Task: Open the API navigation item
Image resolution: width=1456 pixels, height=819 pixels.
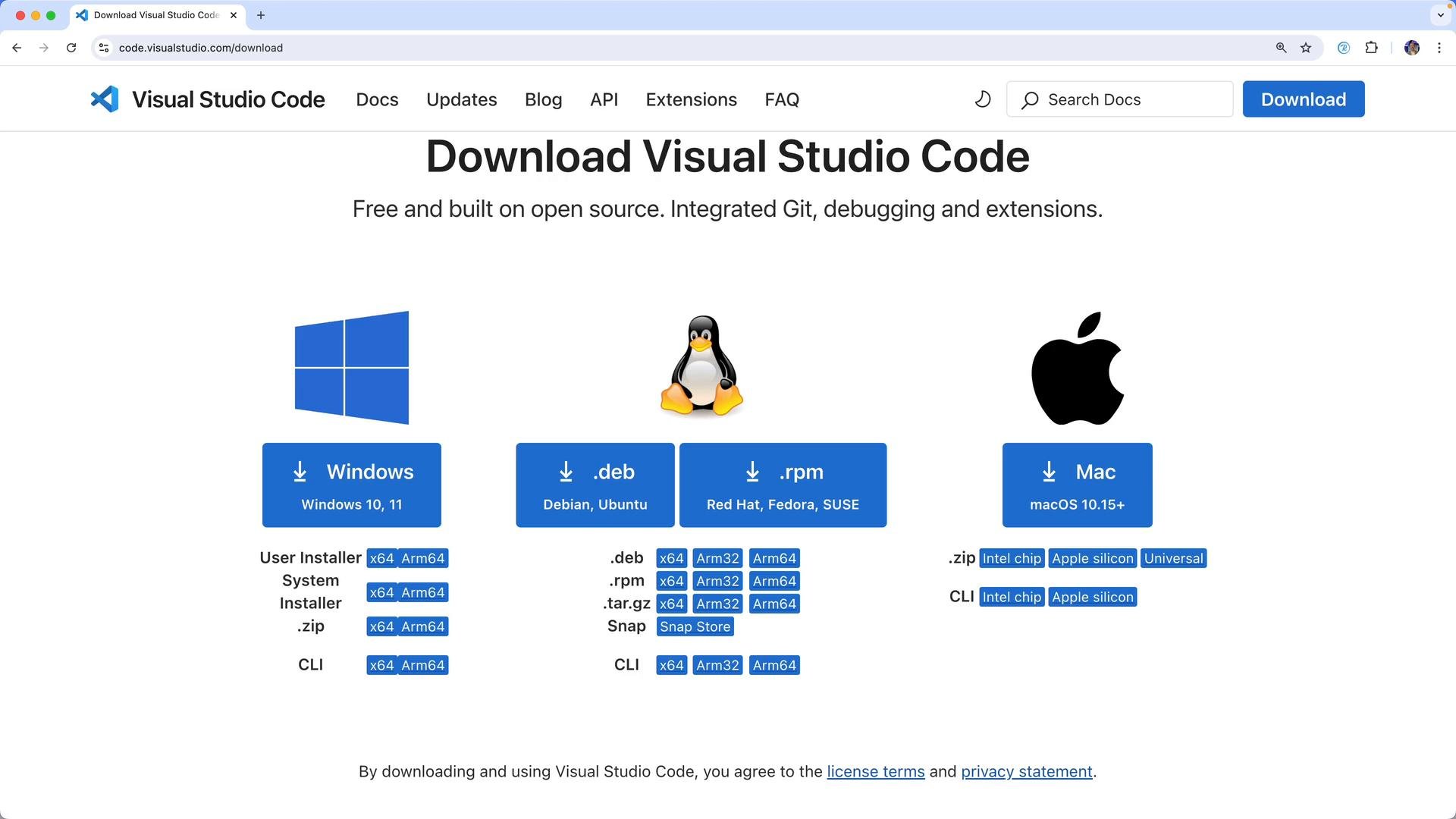Action: click(x=604, y=99)
